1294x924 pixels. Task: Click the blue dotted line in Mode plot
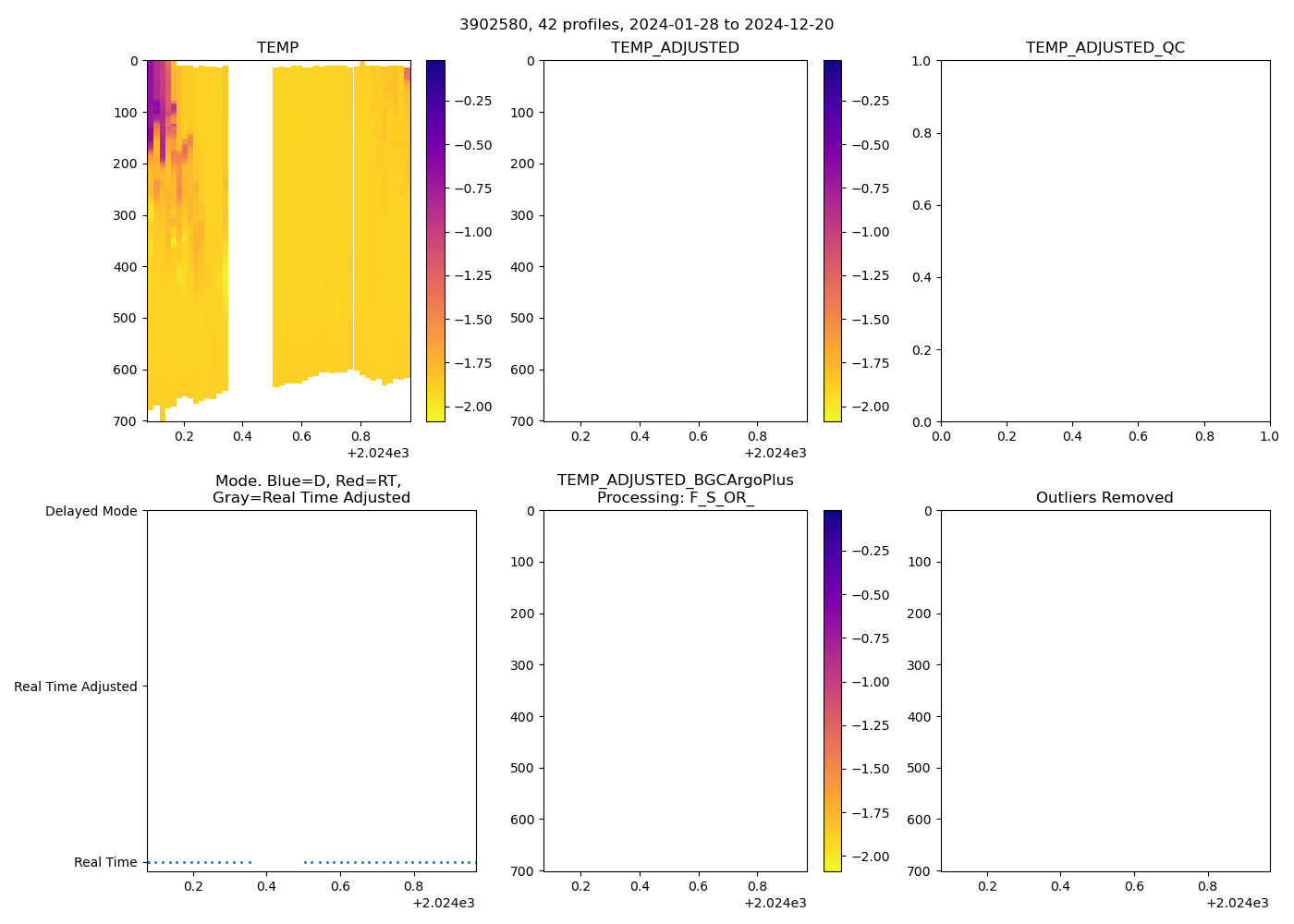[x=388, y=863]
